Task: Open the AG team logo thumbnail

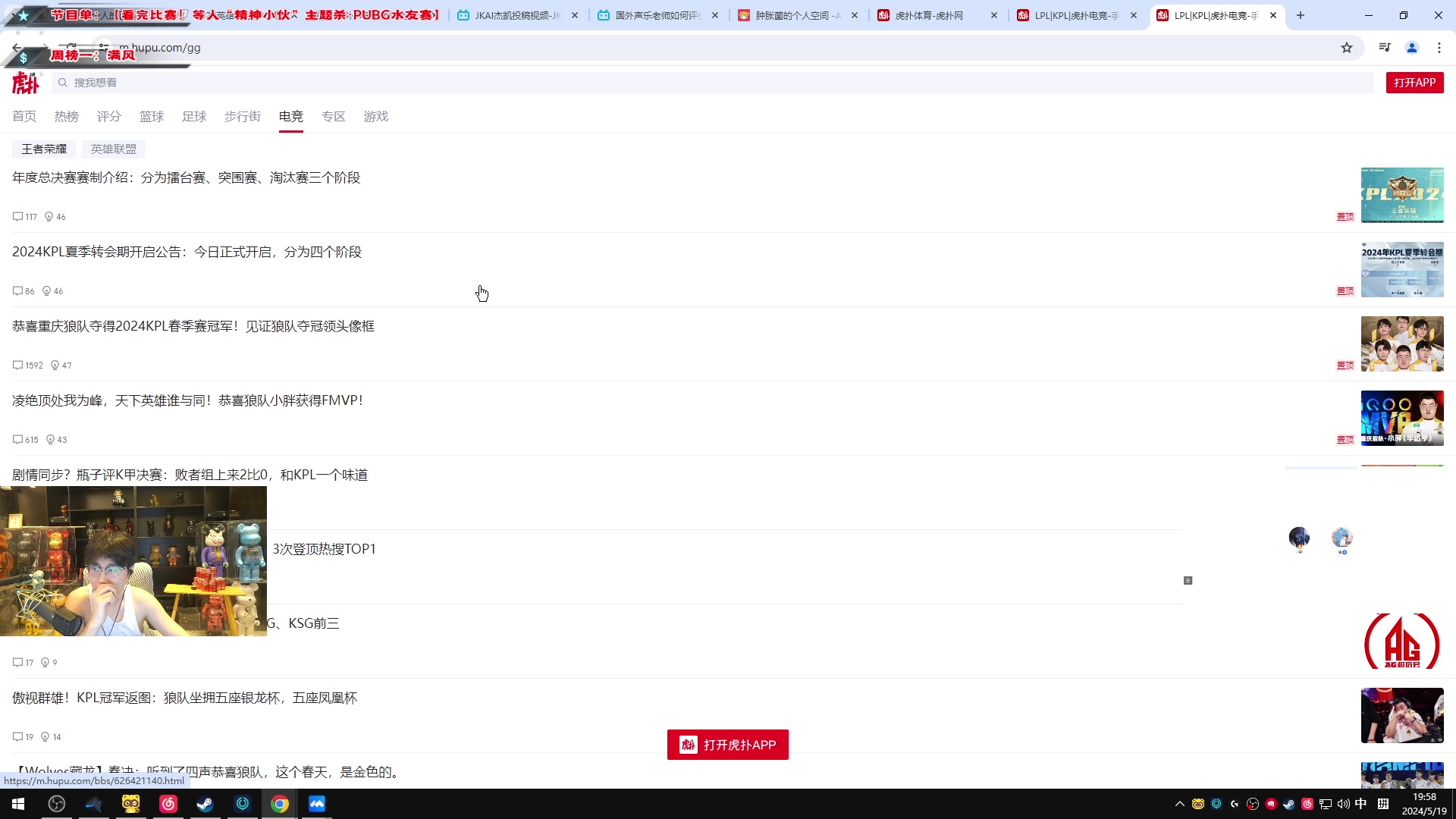Action: coord(1401,642)
